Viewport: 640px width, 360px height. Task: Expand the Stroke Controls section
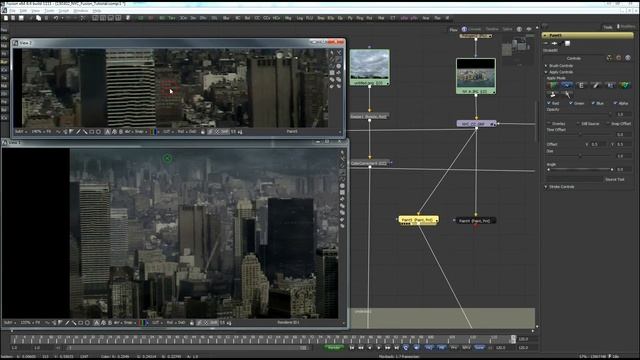tap(561, 187)
